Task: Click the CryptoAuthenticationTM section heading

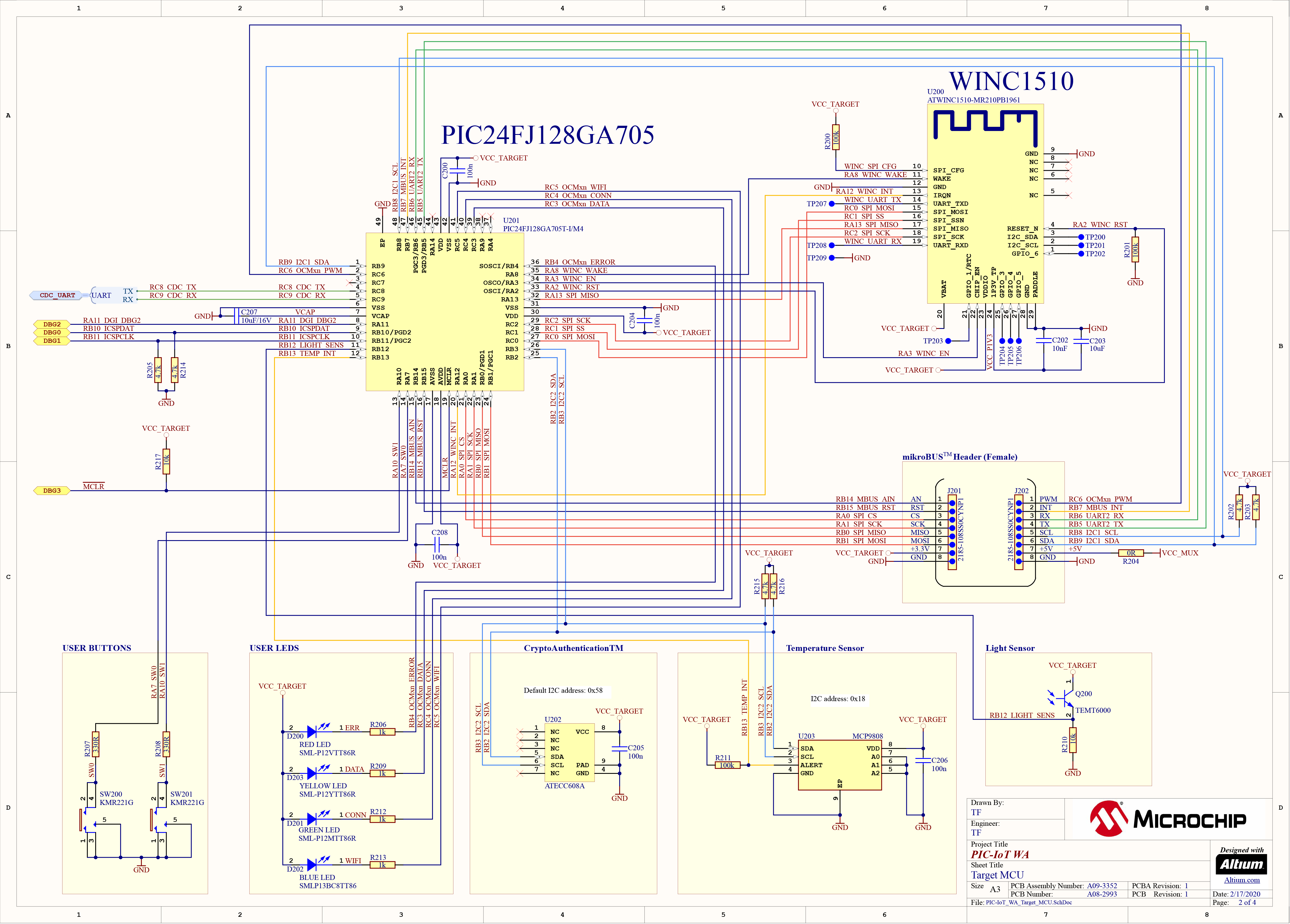Action: [573, 648]
